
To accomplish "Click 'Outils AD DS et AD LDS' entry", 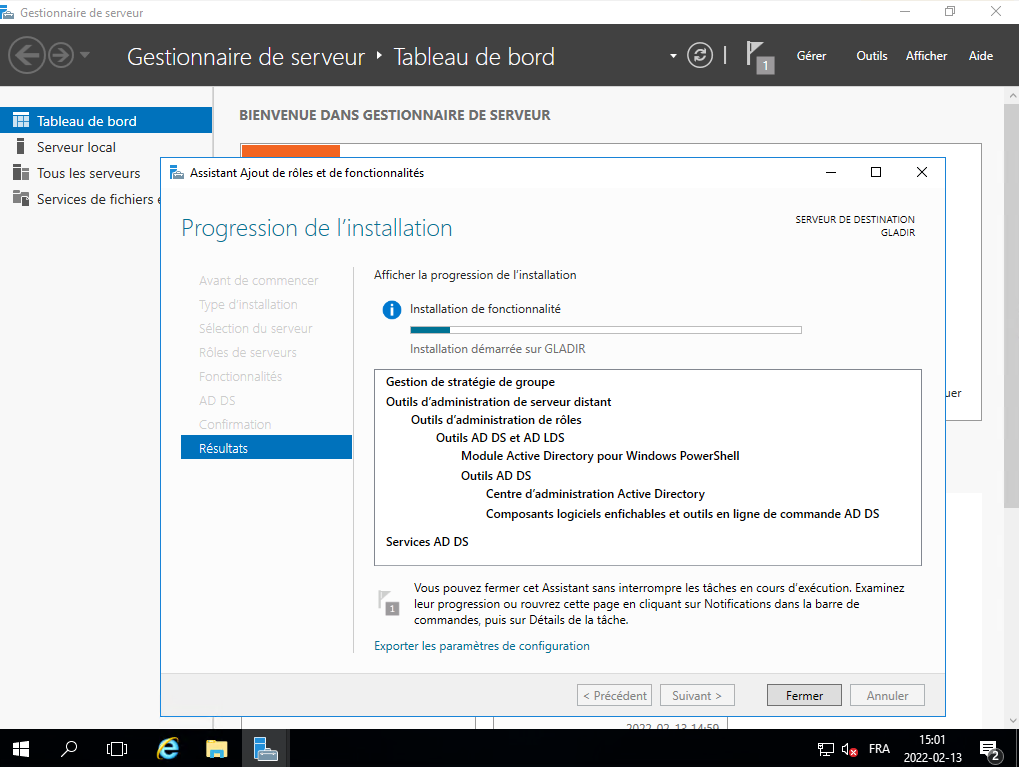I will 500,437.
